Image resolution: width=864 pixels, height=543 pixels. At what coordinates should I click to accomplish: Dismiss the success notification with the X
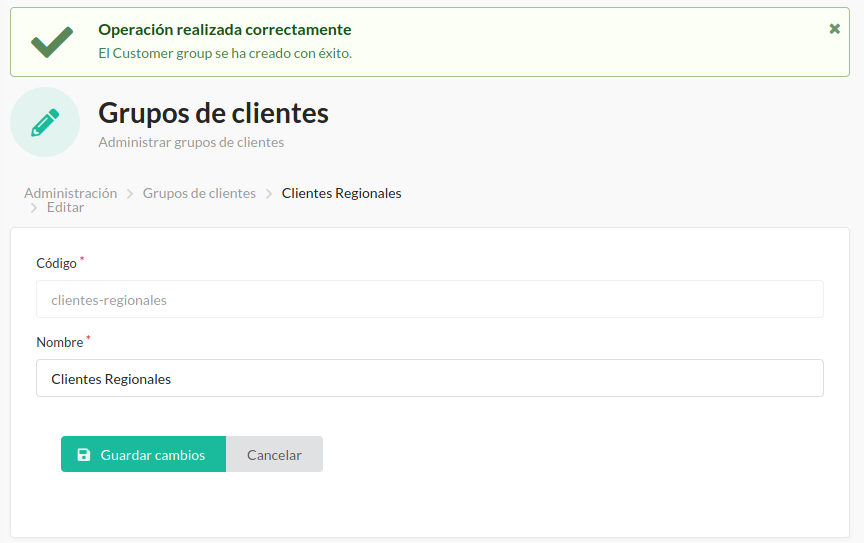tap(834, 29)
